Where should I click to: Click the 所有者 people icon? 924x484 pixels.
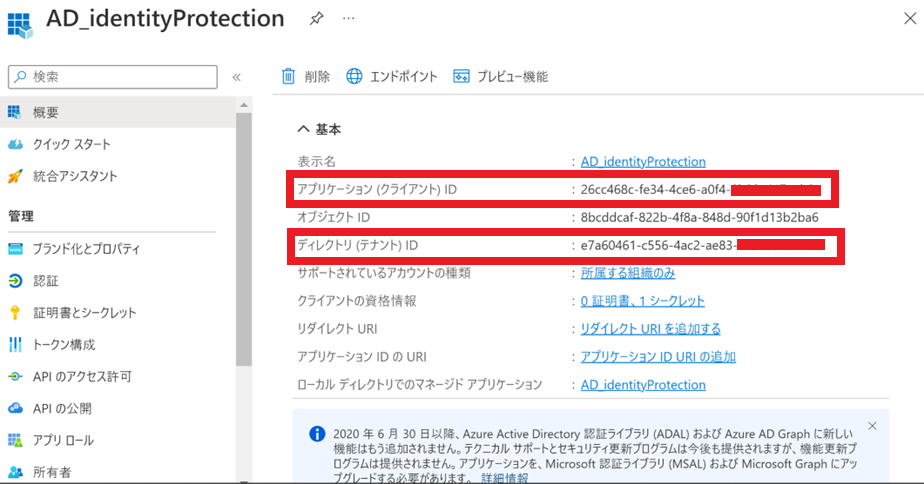(x=15, y=472)
